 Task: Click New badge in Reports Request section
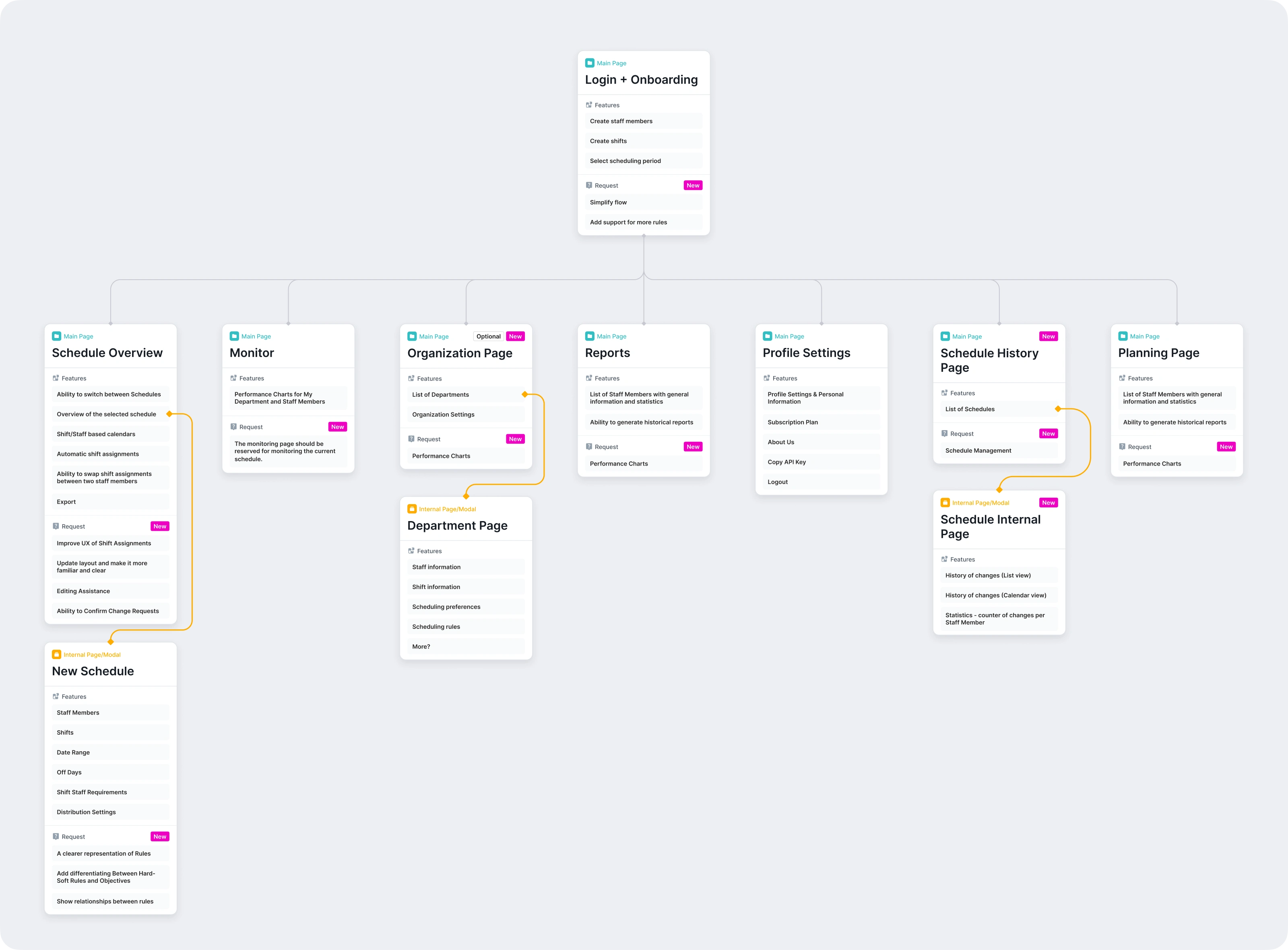(693, 447)
